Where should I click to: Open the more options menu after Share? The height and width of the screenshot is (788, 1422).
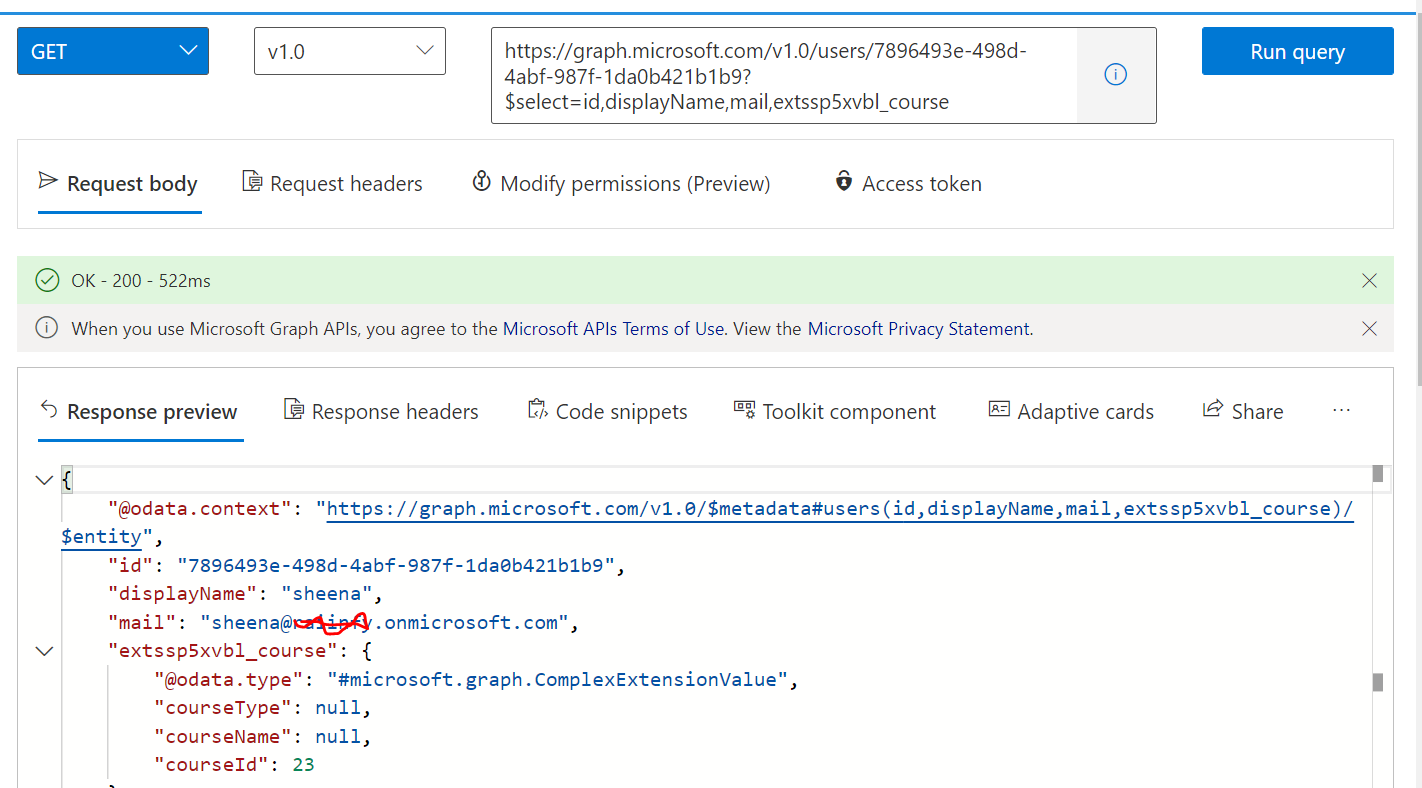(x=1341, y=408)
